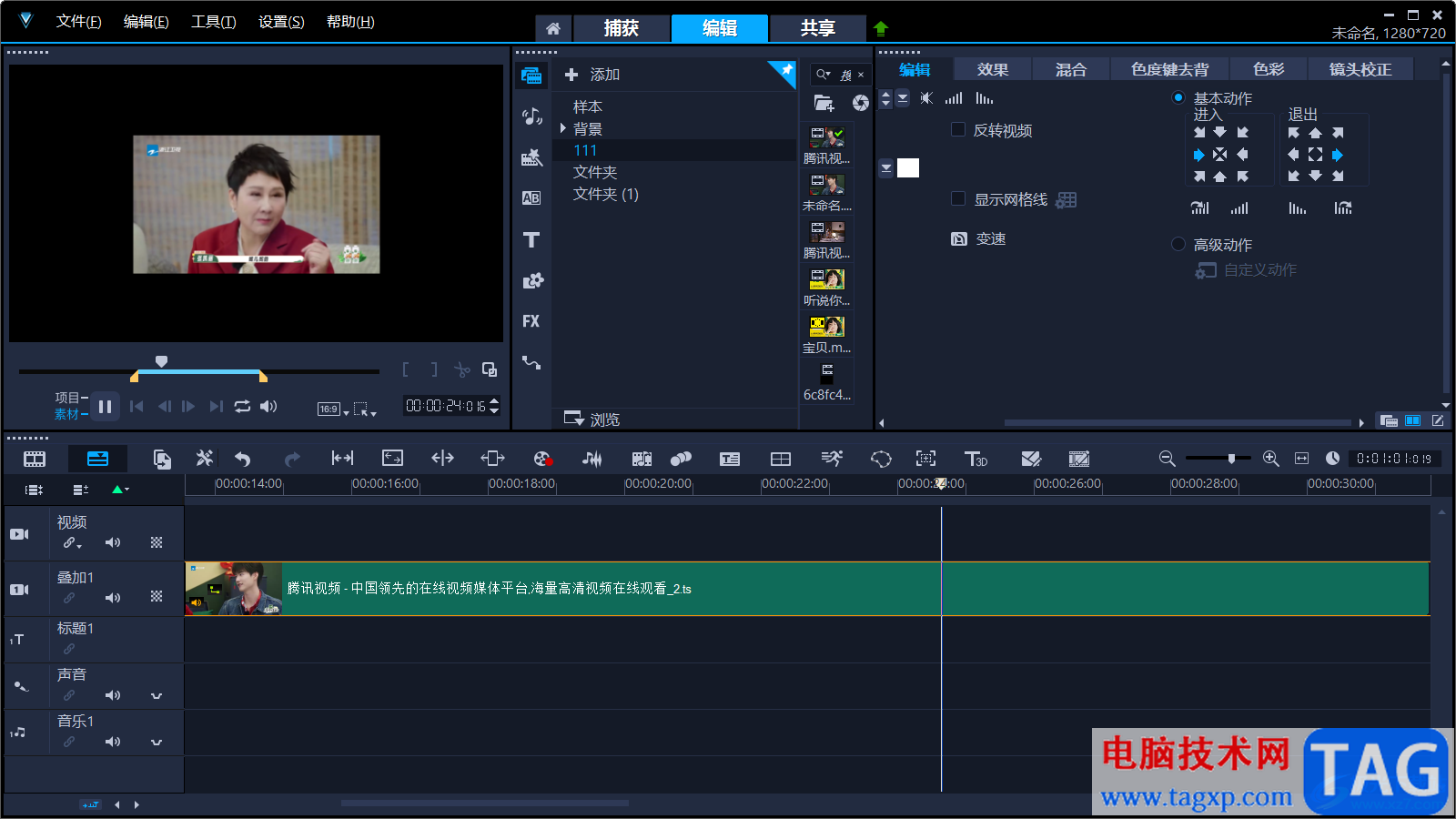
Task: Expand the Music 1 track options chevron
Action: (x=157, y=742)
